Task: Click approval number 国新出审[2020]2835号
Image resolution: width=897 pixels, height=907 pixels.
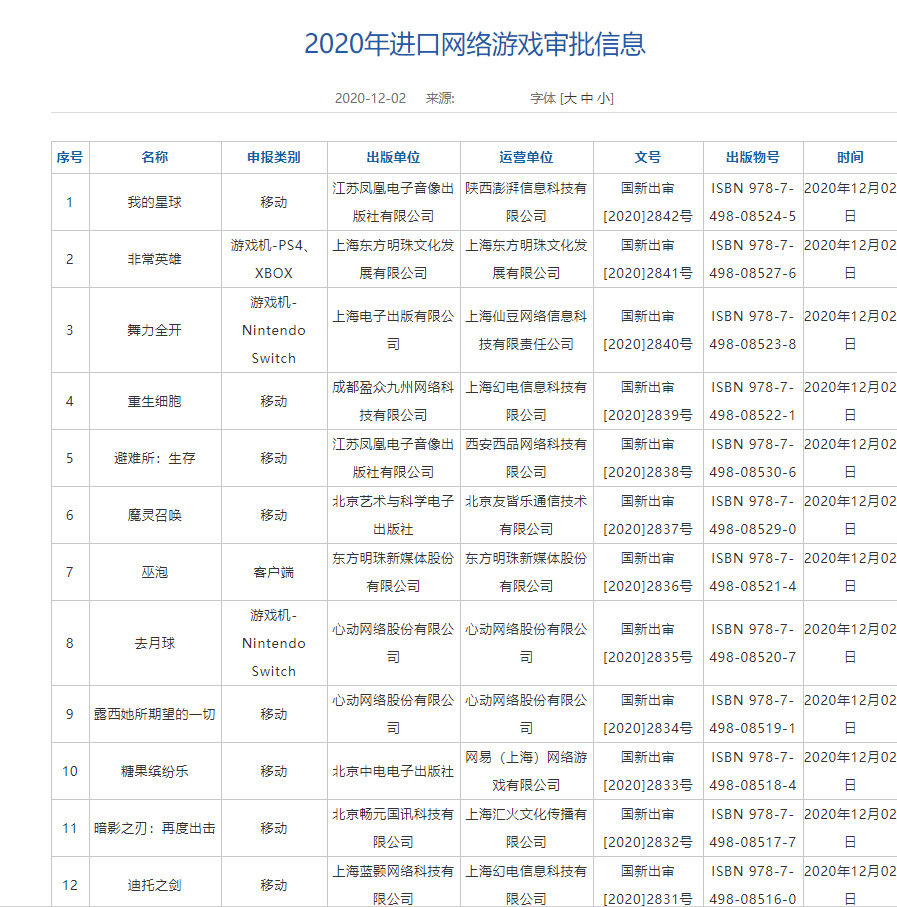Action: click(648, 643)
